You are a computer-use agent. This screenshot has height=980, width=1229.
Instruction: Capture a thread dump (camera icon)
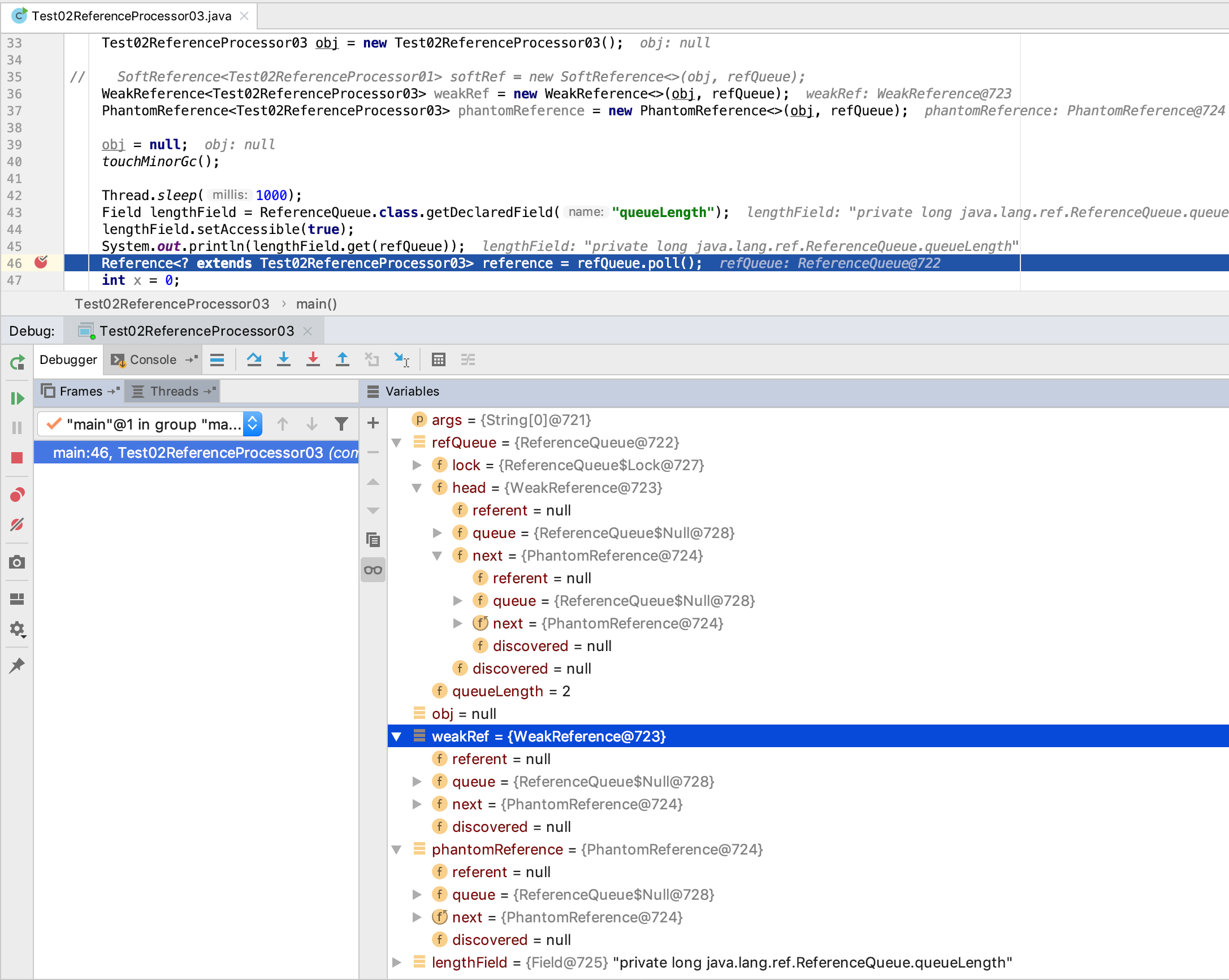point(17,562)
